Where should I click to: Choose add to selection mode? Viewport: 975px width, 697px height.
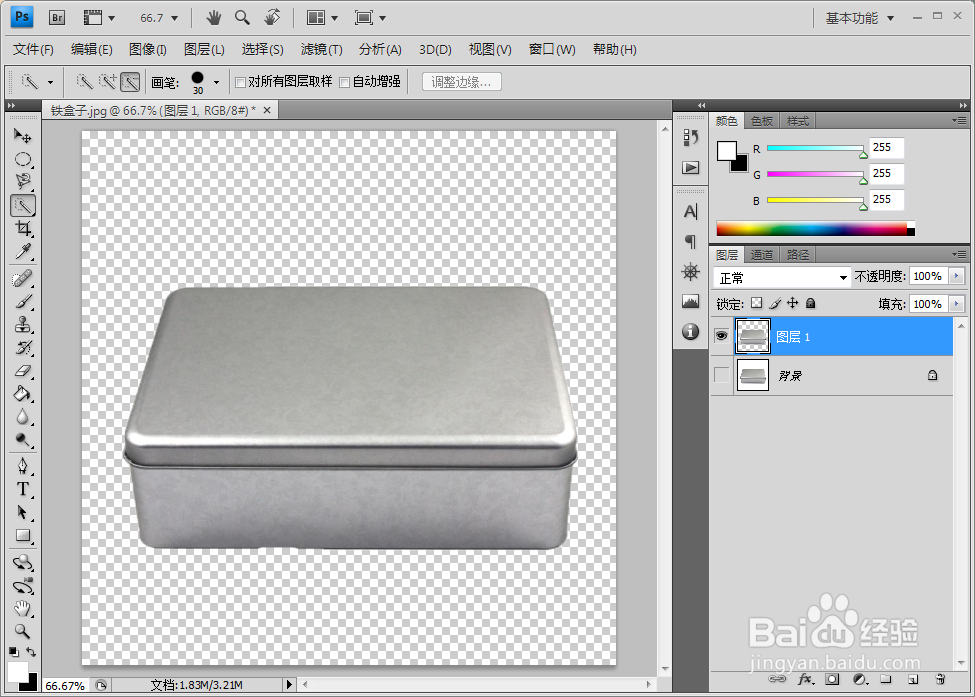click(108, 81)
